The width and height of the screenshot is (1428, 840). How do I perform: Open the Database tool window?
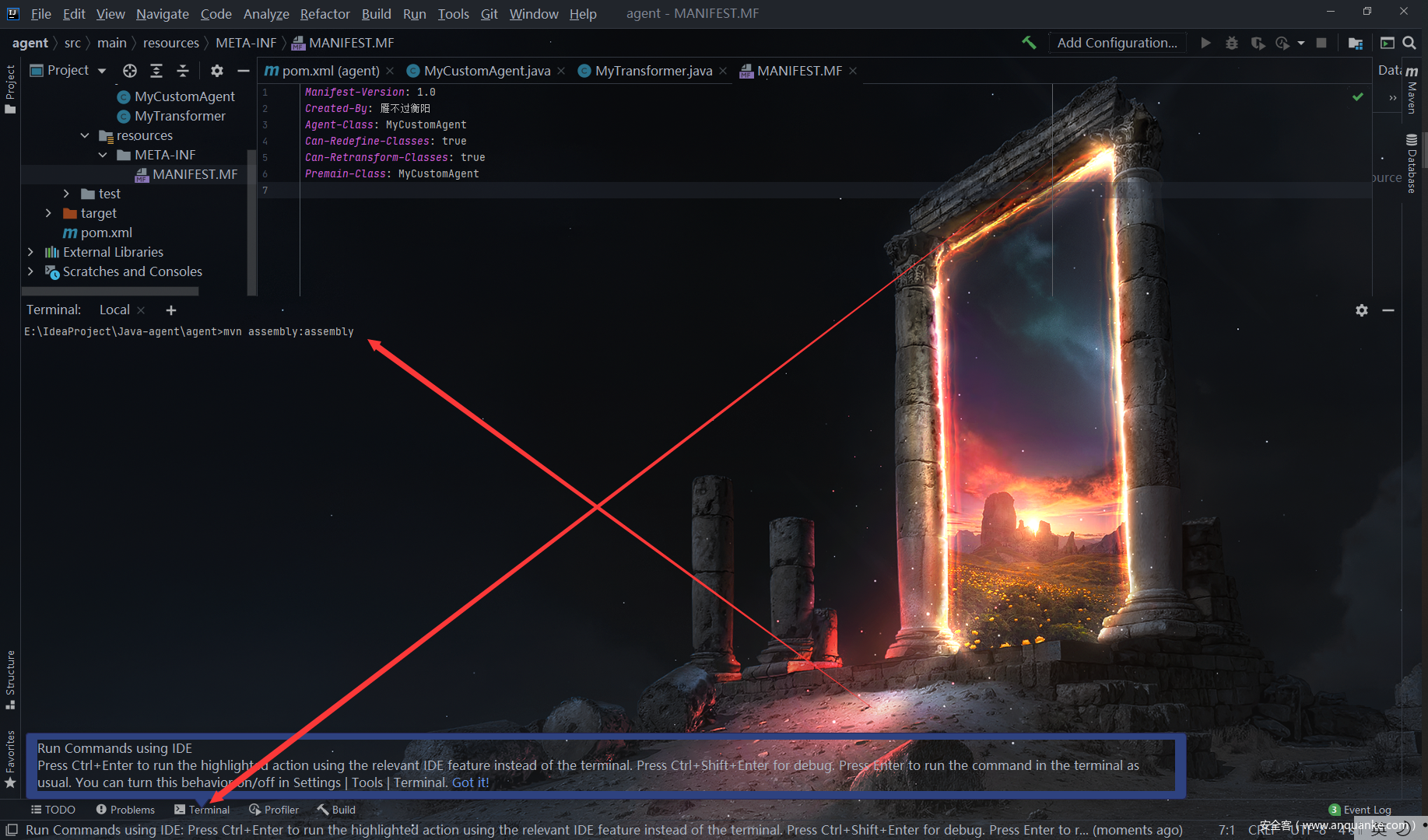point(1412,163)
